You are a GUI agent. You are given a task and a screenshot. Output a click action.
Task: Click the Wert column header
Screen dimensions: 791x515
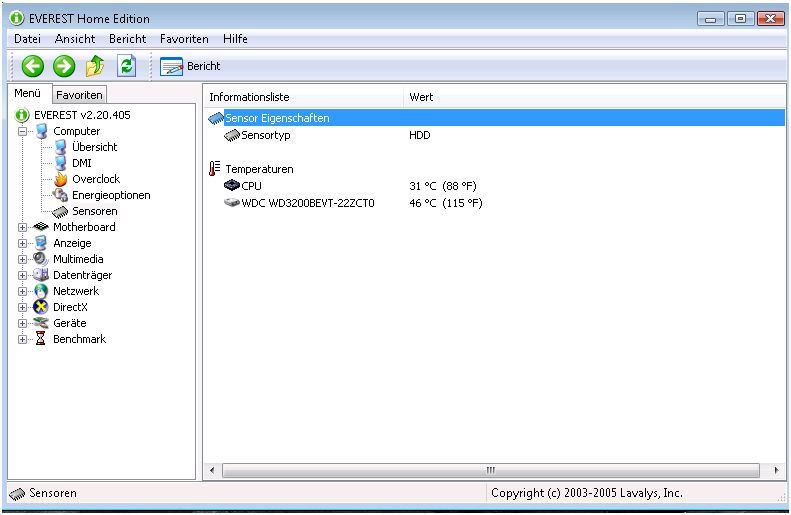pyautogui.click(x=594, y=97)
